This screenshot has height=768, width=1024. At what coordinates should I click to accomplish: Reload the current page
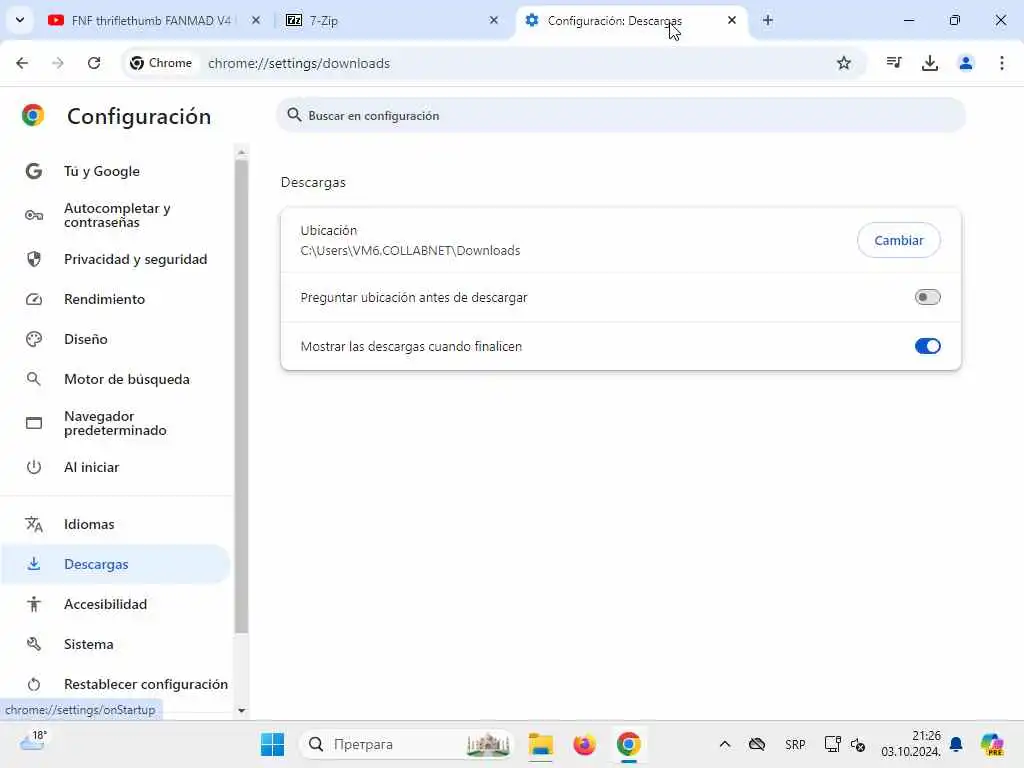[x=94, y=63]
